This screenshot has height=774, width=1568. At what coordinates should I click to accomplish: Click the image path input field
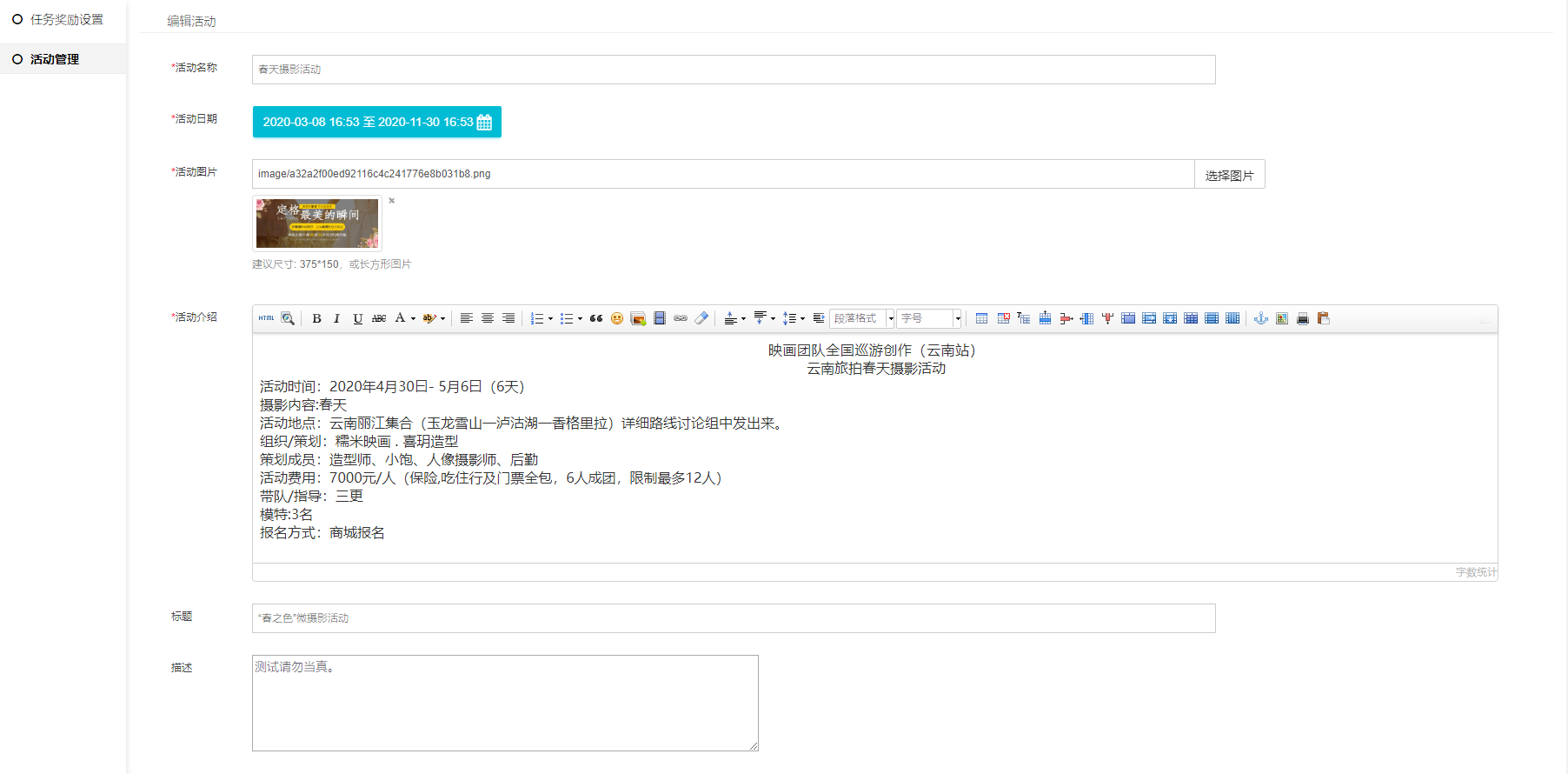coord(723,174)
